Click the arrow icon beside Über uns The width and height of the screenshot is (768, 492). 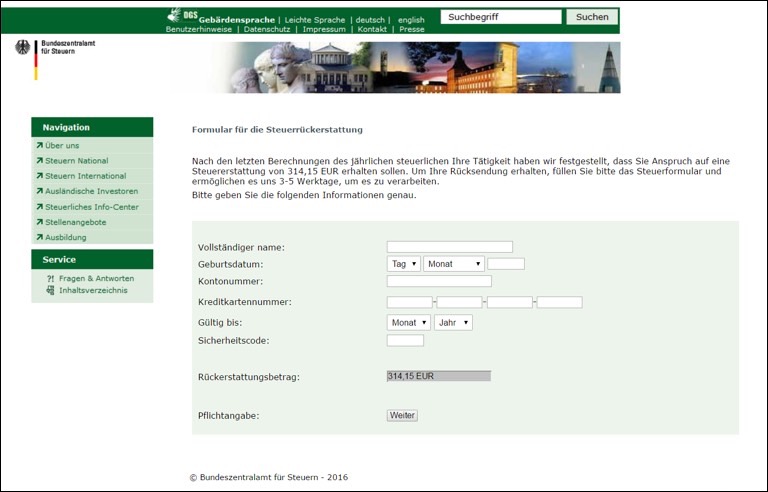pos(39,145)
